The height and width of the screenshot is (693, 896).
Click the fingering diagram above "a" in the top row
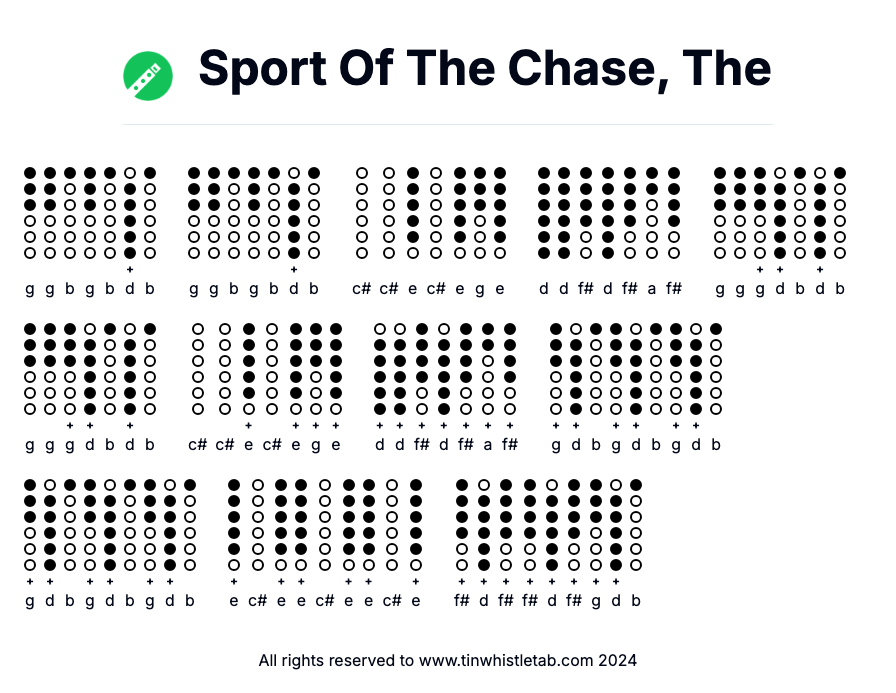[652, 213]
